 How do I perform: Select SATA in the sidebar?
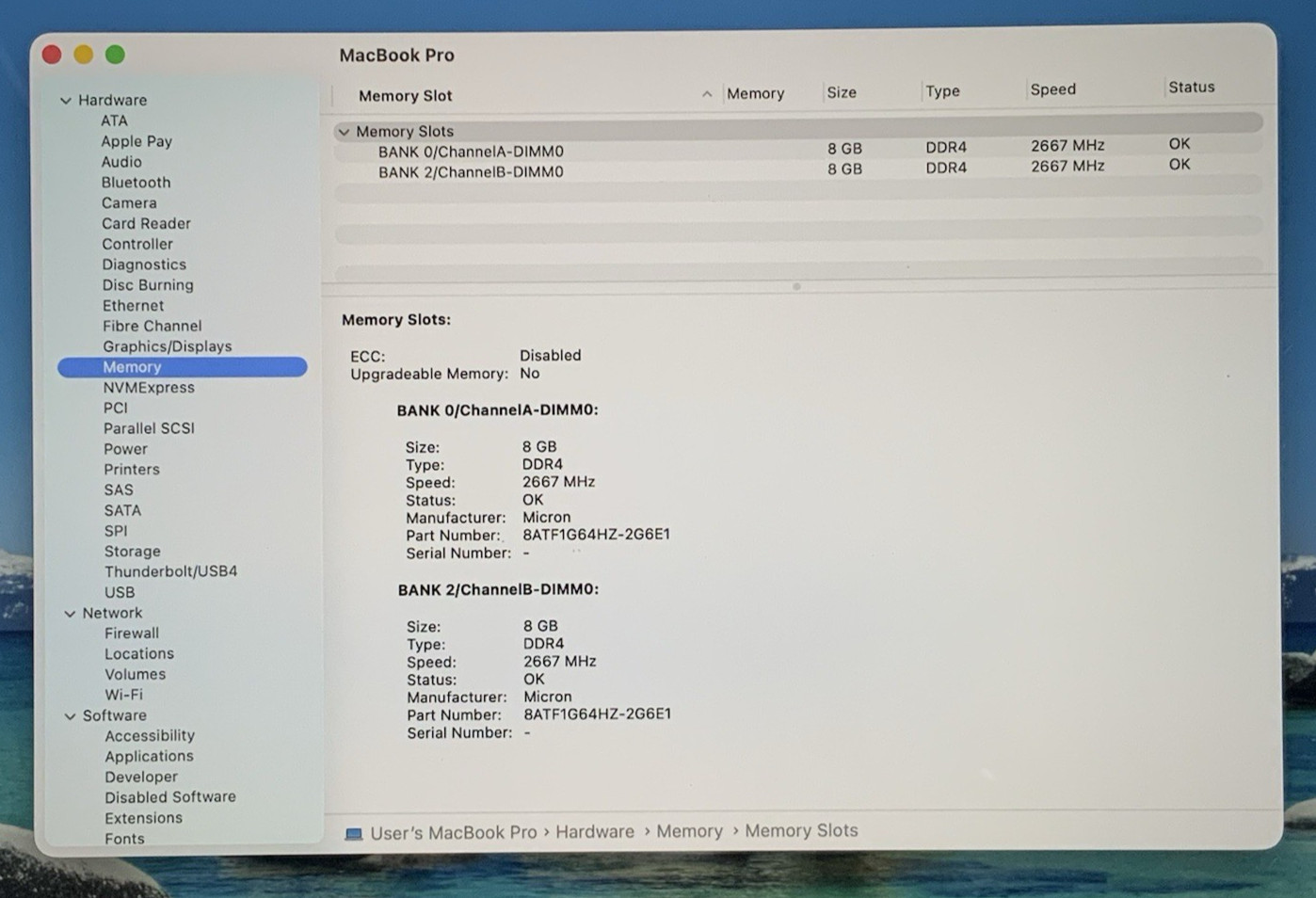pyautogui.click(x=122, y=510)
